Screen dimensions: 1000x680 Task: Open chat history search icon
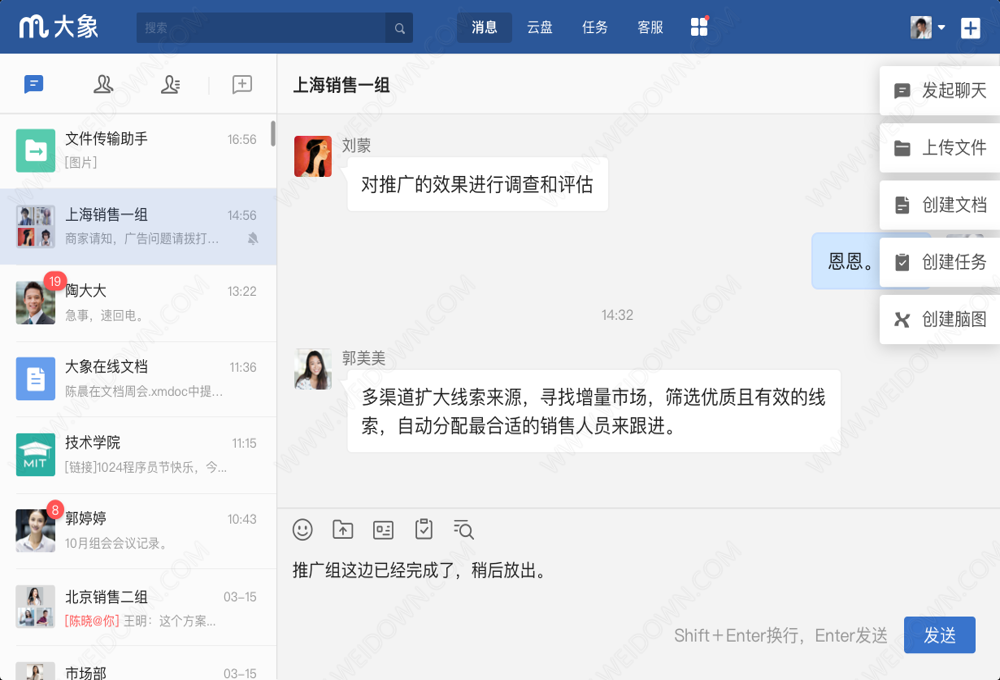coord(463,530)
